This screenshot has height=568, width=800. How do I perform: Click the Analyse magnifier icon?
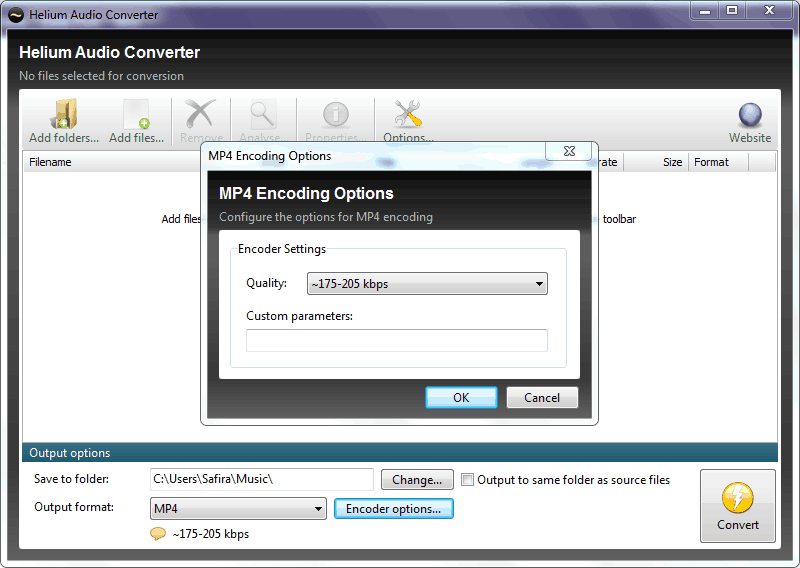[262, 115]
